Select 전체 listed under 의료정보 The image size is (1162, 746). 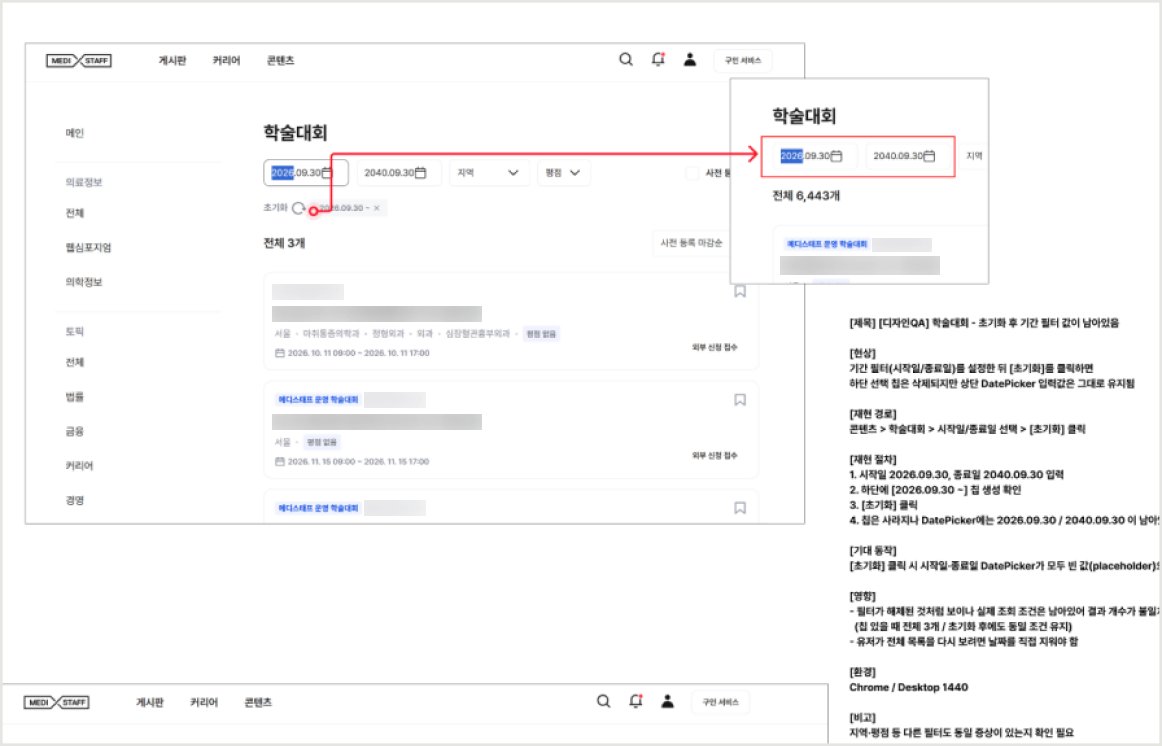(75, 213)
